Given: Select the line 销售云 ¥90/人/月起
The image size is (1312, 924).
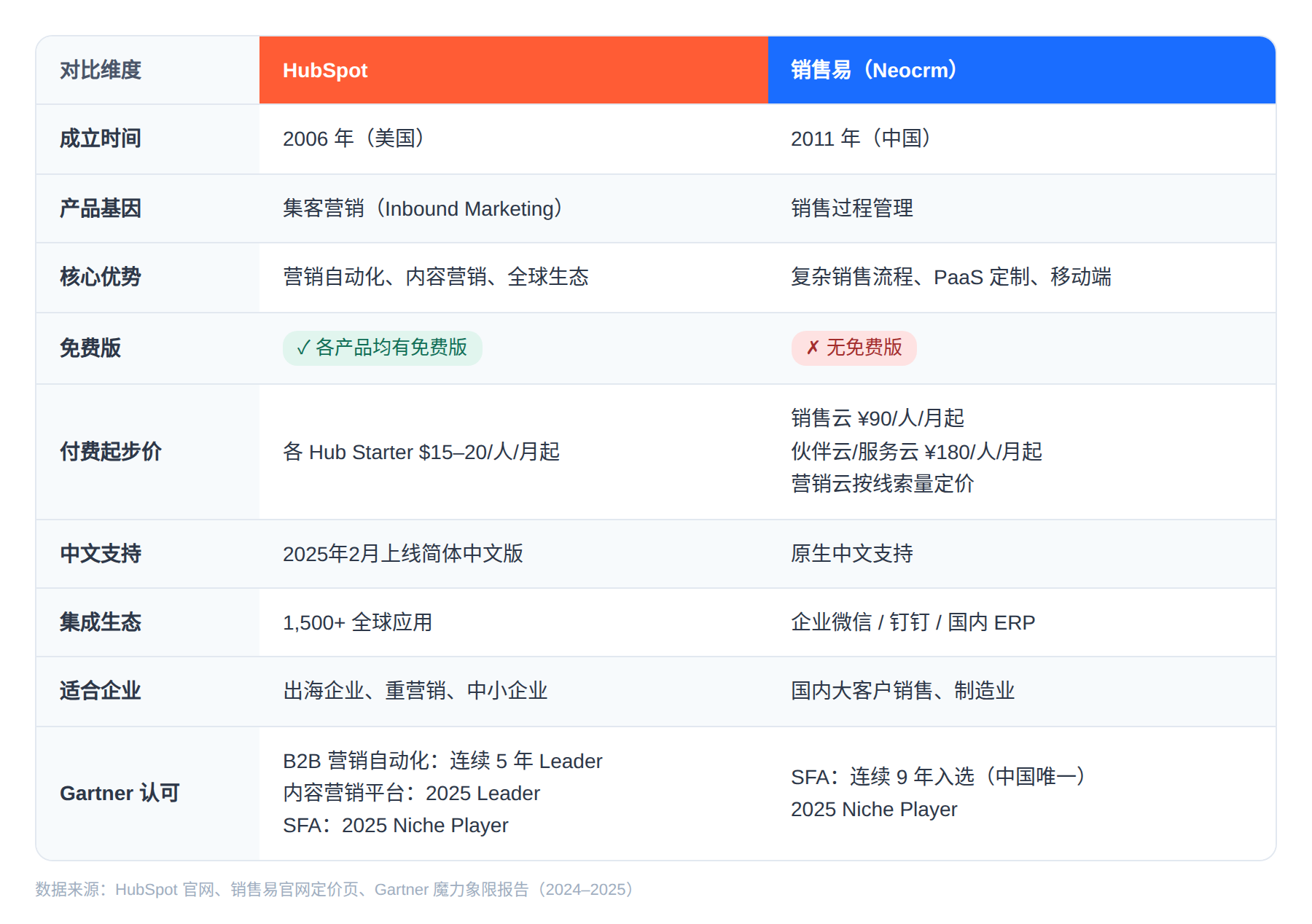Looking at the screenshot, I should click(878, 418).
